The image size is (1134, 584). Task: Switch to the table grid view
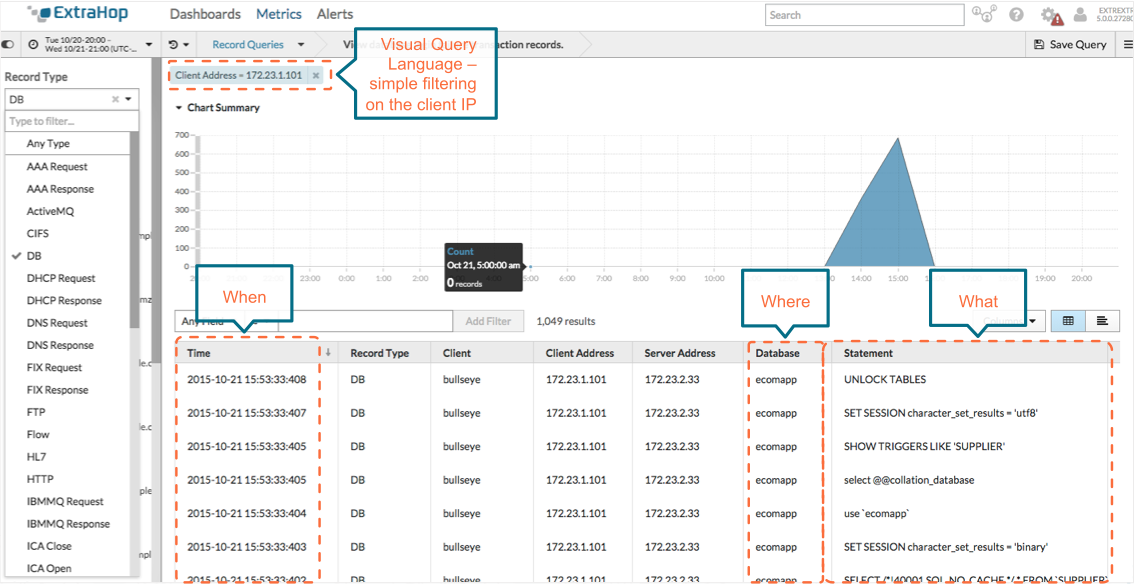pos(1068,320)
